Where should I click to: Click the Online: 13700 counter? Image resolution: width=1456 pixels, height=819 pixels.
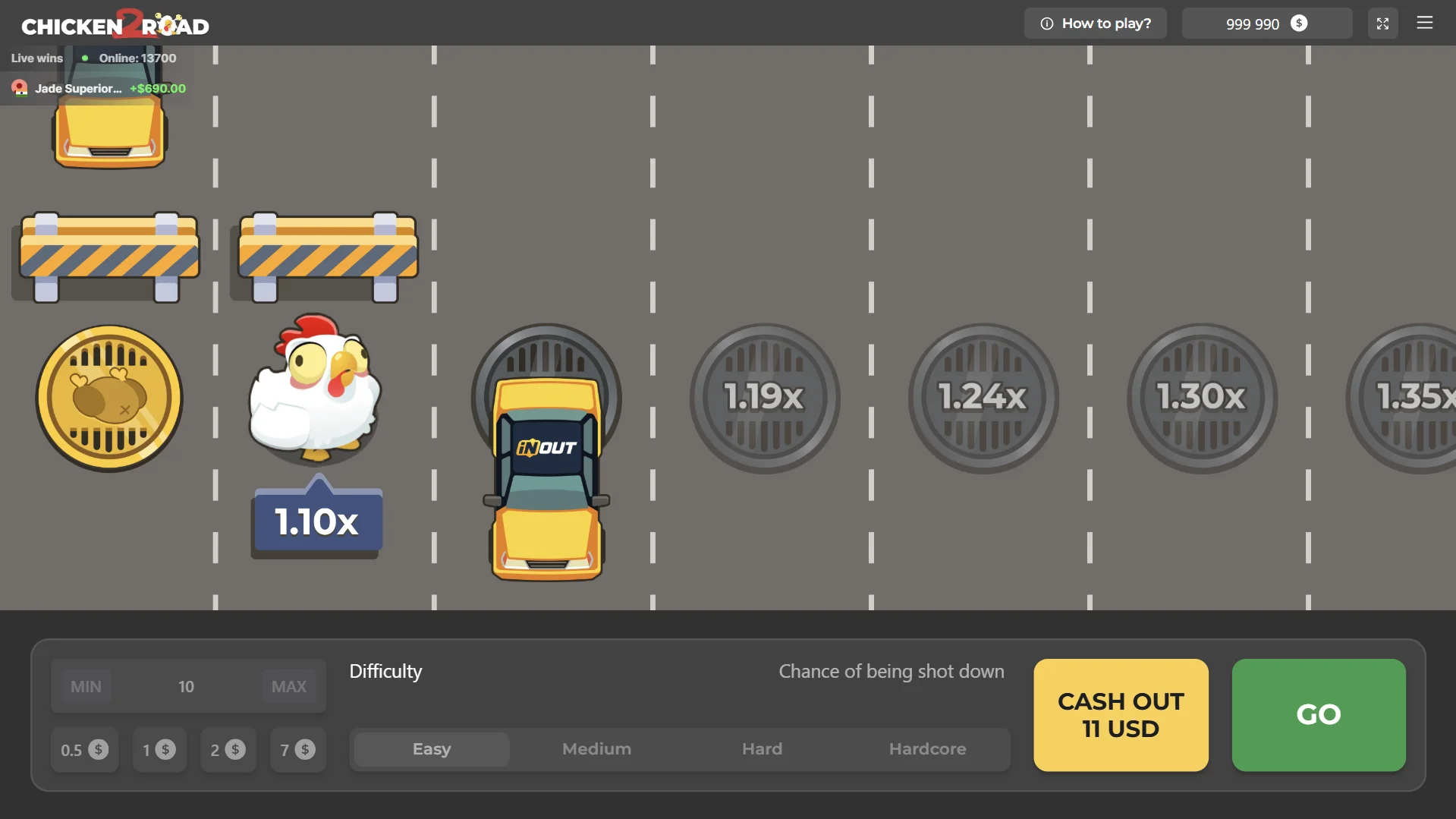137,58
